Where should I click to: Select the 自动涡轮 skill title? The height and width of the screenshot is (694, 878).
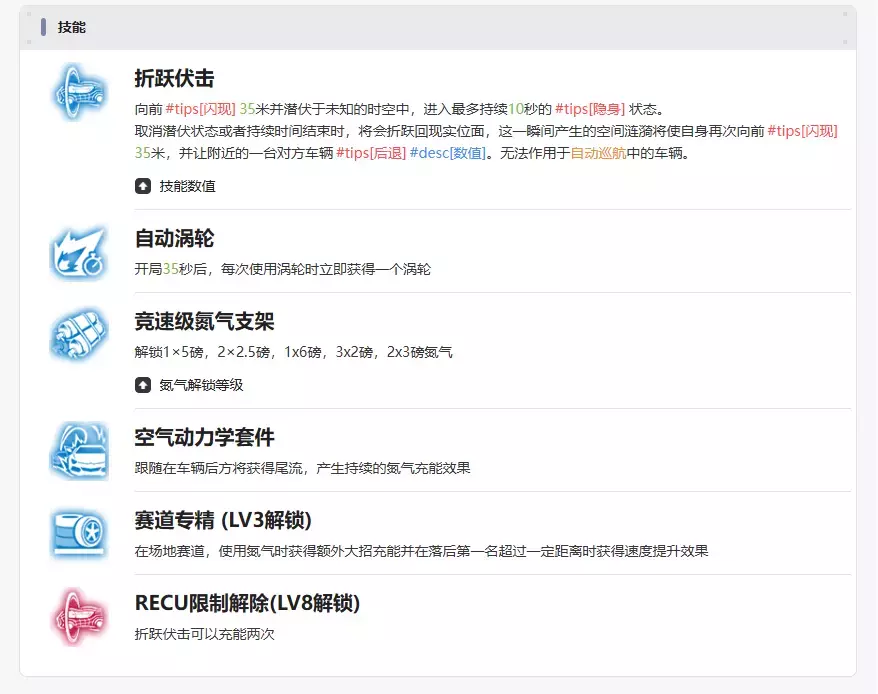pyautogui.click(x=174, y=239)
